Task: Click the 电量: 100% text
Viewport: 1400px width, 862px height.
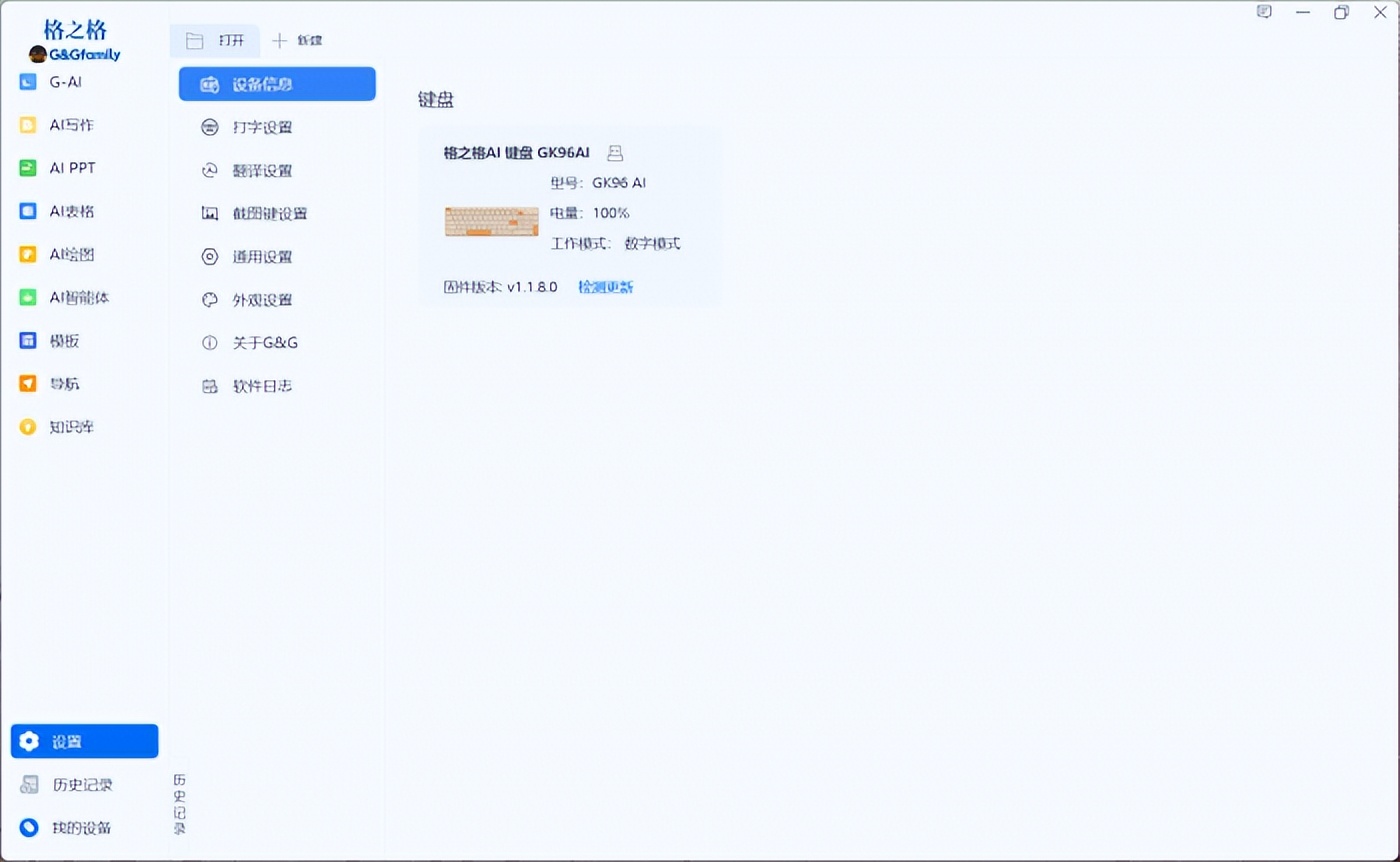Action: coord(590,213)
